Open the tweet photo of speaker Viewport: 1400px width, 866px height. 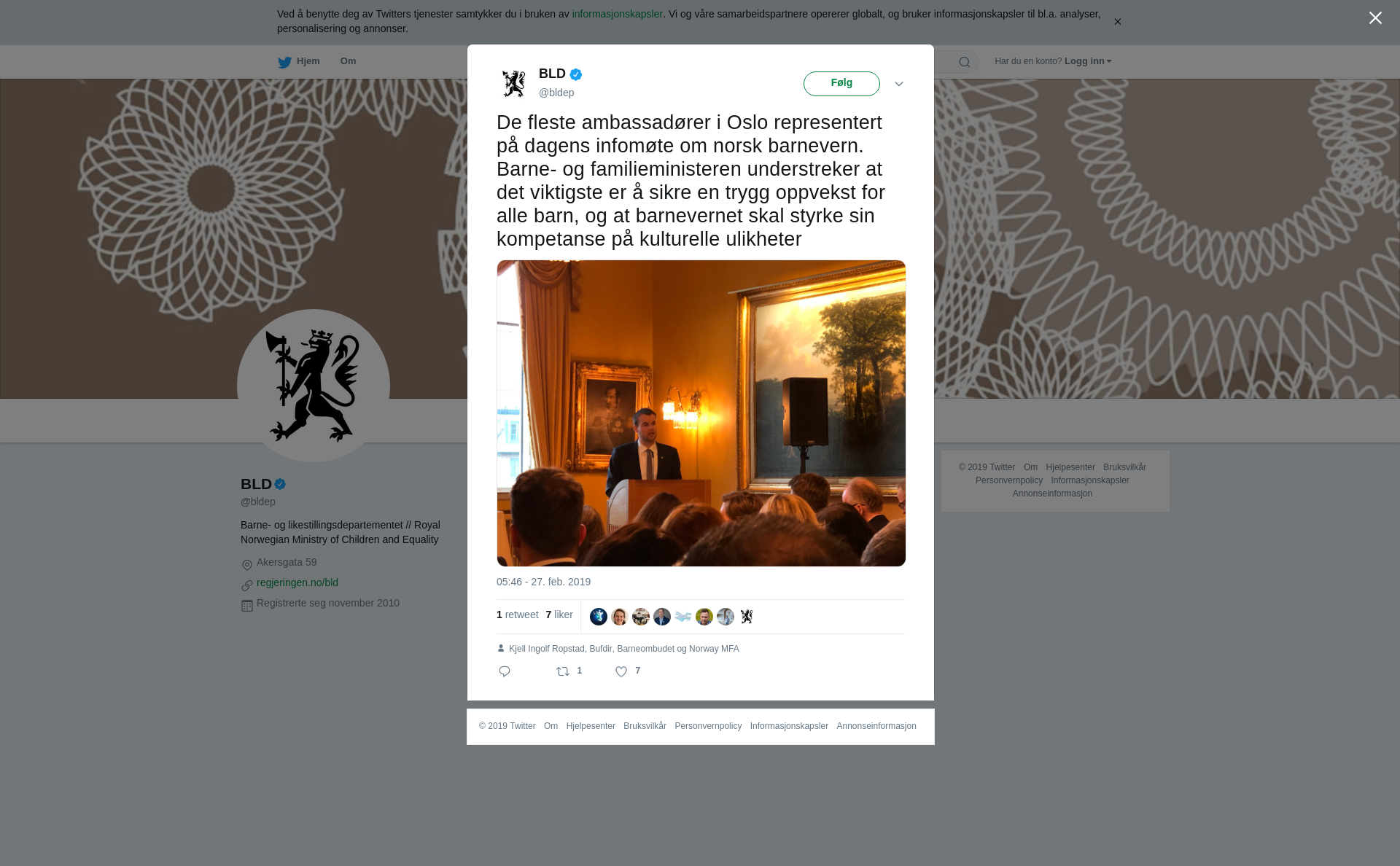click(701, 413)
